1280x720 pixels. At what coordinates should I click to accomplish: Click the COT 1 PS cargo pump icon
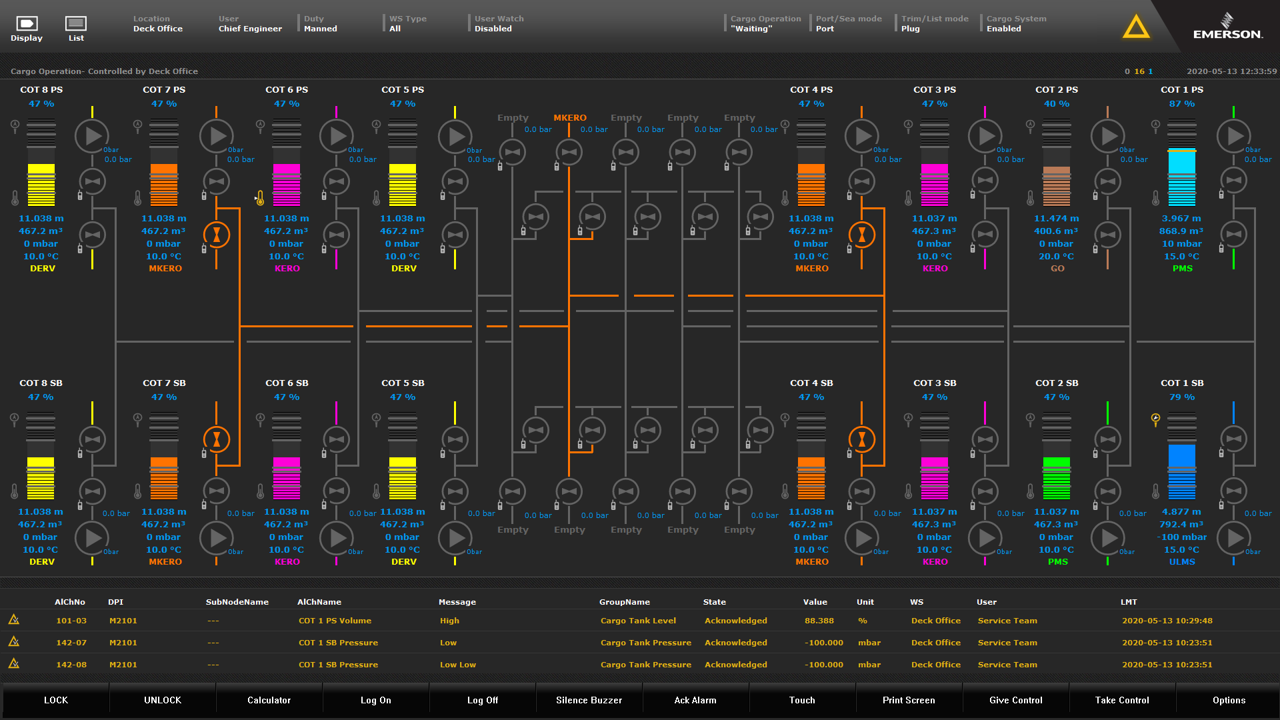click(1234, 135)
